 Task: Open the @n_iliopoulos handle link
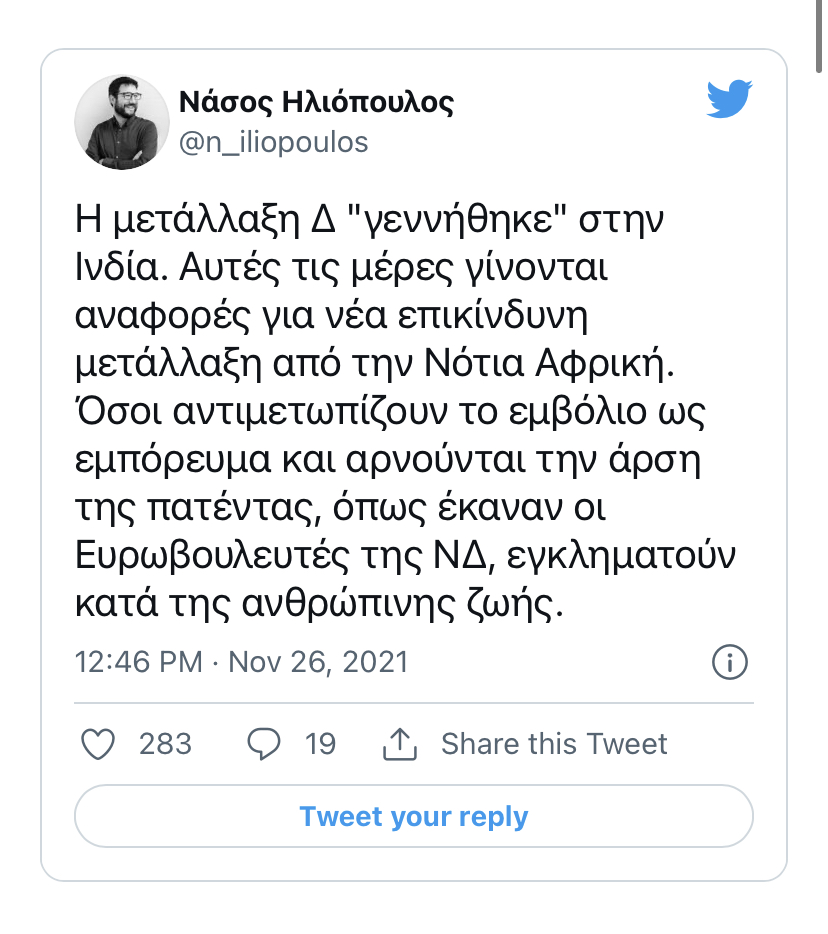pyautogui.click(x=273, y=143)
